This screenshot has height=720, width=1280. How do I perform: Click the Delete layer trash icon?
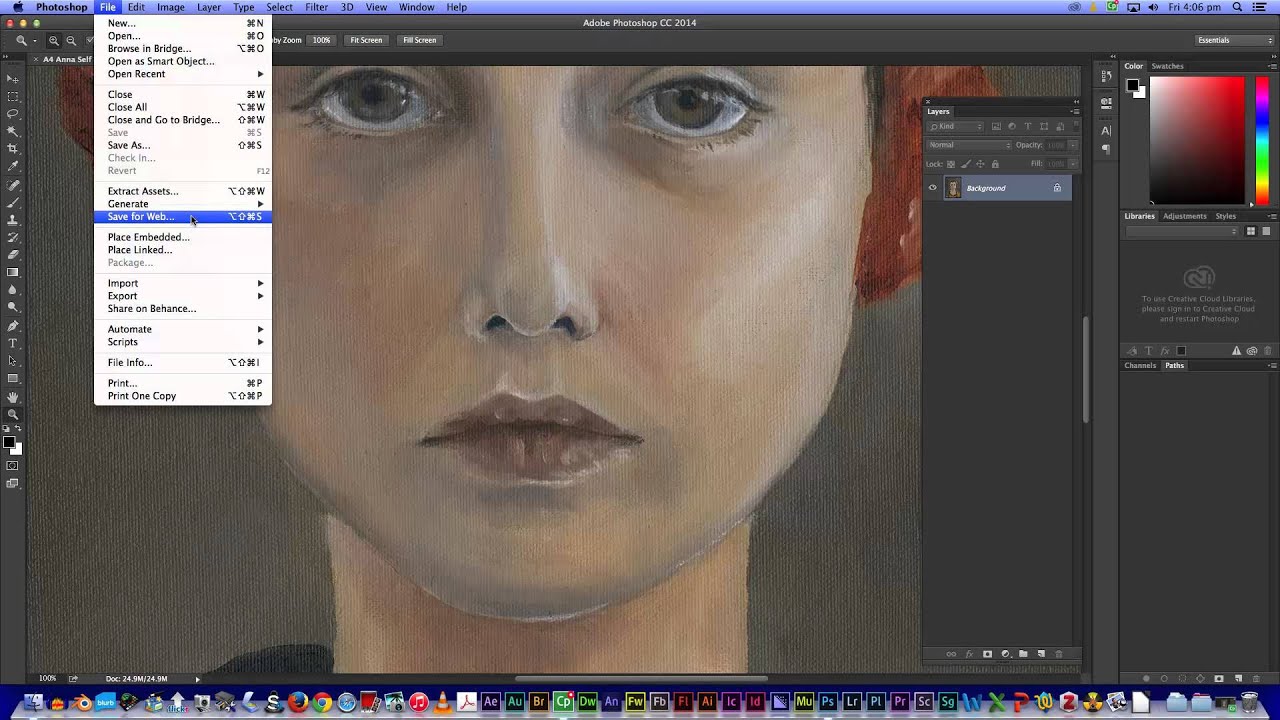(x=1059, y=654)
